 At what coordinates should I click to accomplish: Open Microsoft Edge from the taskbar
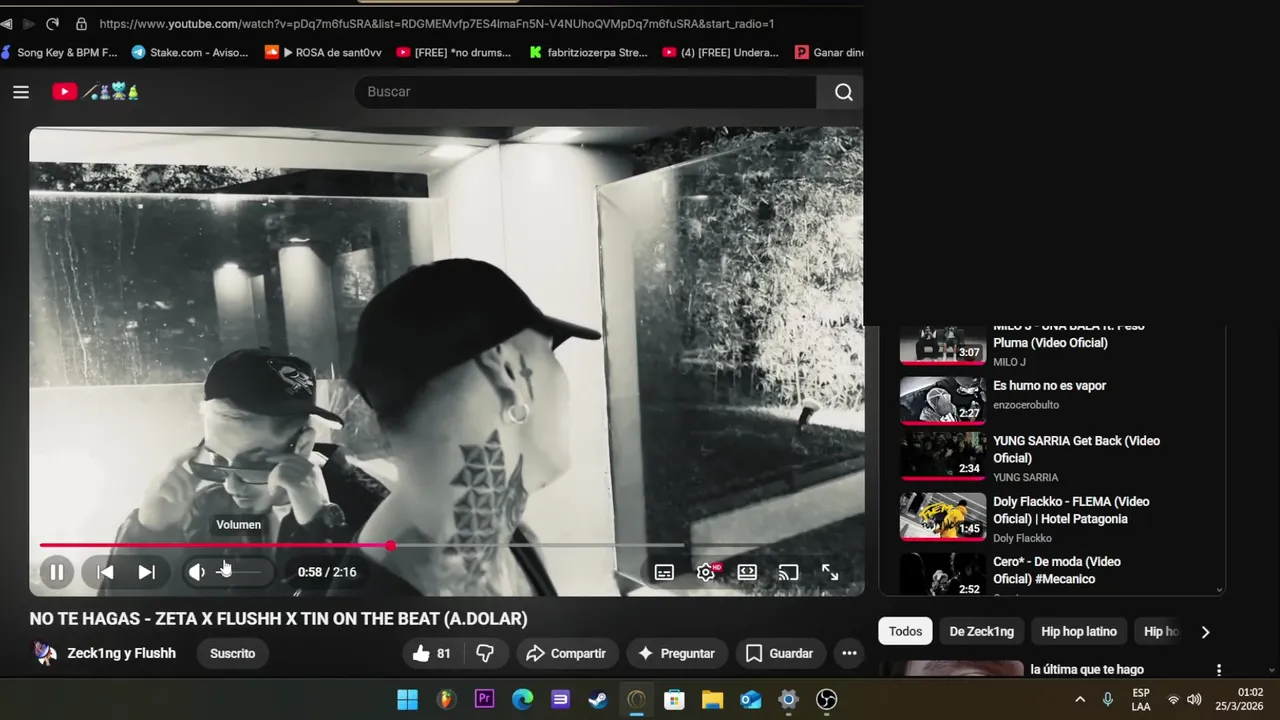pos(522,699)
